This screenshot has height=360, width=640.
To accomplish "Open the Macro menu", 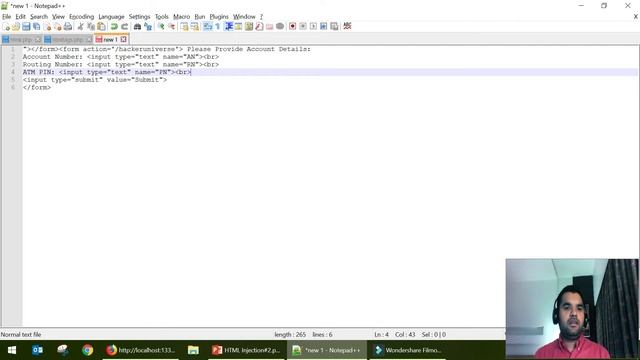I will point(182,17).
